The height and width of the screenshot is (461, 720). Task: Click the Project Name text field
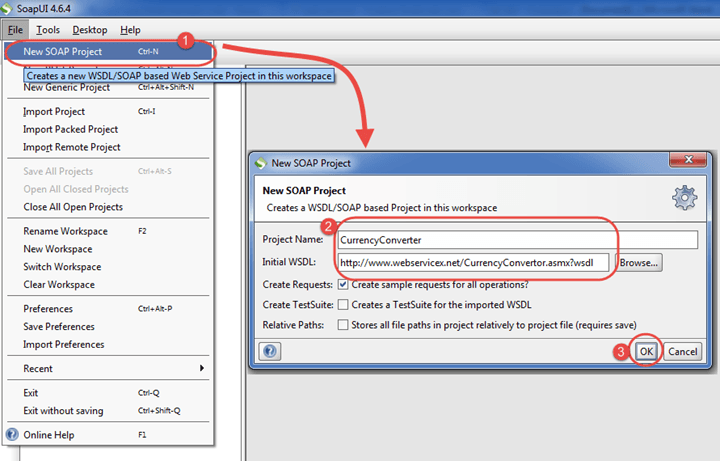(x=516, y=240)
